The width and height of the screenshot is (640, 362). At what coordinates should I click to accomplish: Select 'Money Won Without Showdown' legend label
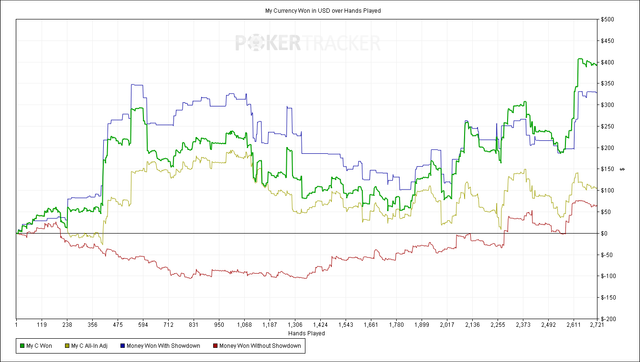pos(260,346)
